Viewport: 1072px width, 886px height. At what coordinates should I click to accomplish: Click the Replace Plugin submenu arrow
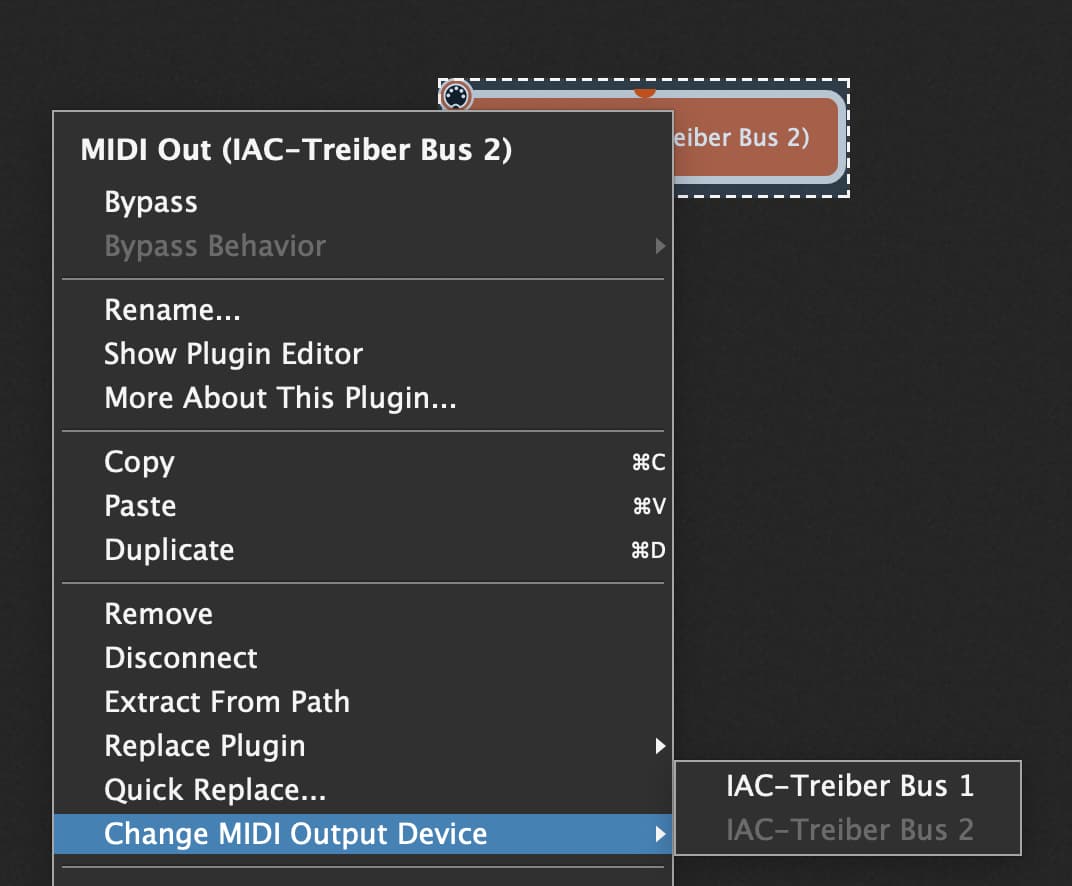(659, 746)
